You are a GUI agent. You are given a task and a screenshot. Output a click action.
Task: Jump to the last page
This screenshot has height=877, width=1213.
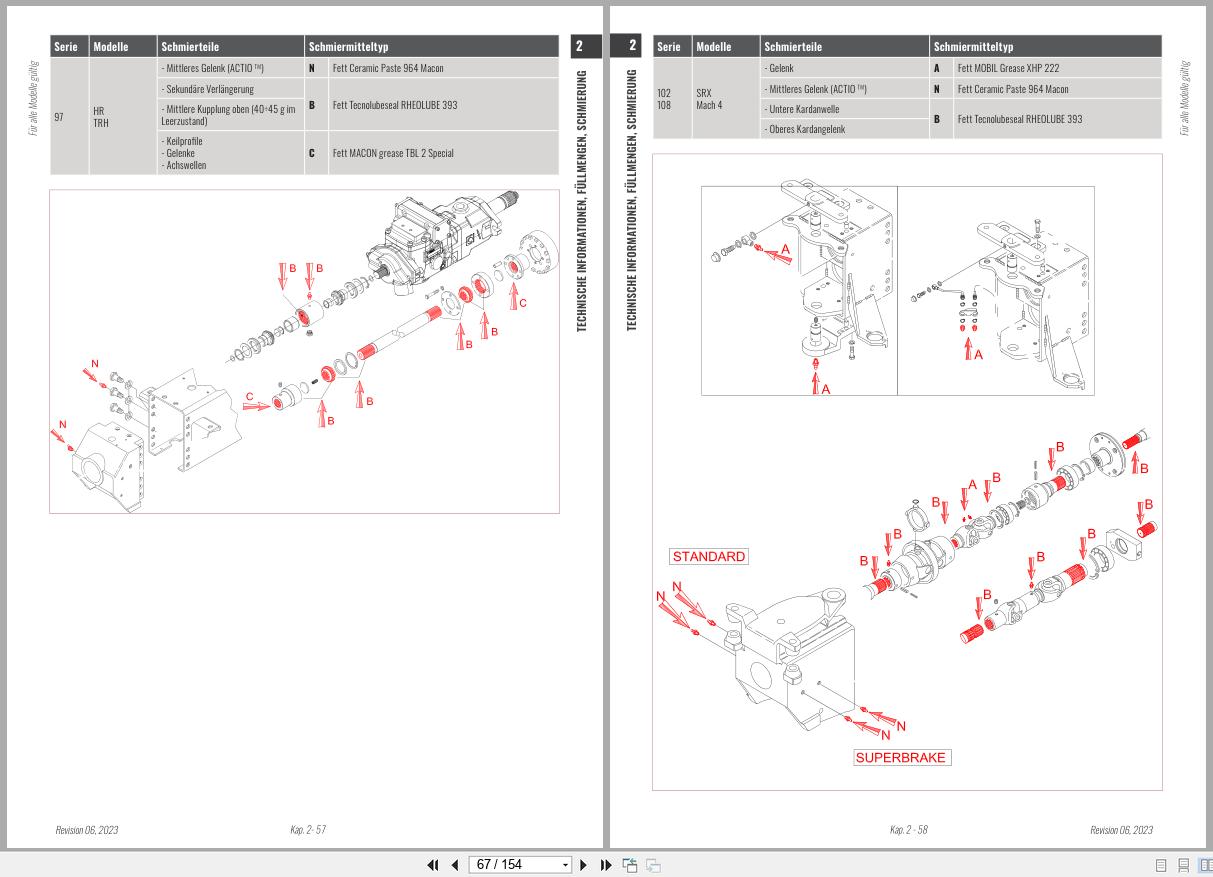[x=606, y=865]
